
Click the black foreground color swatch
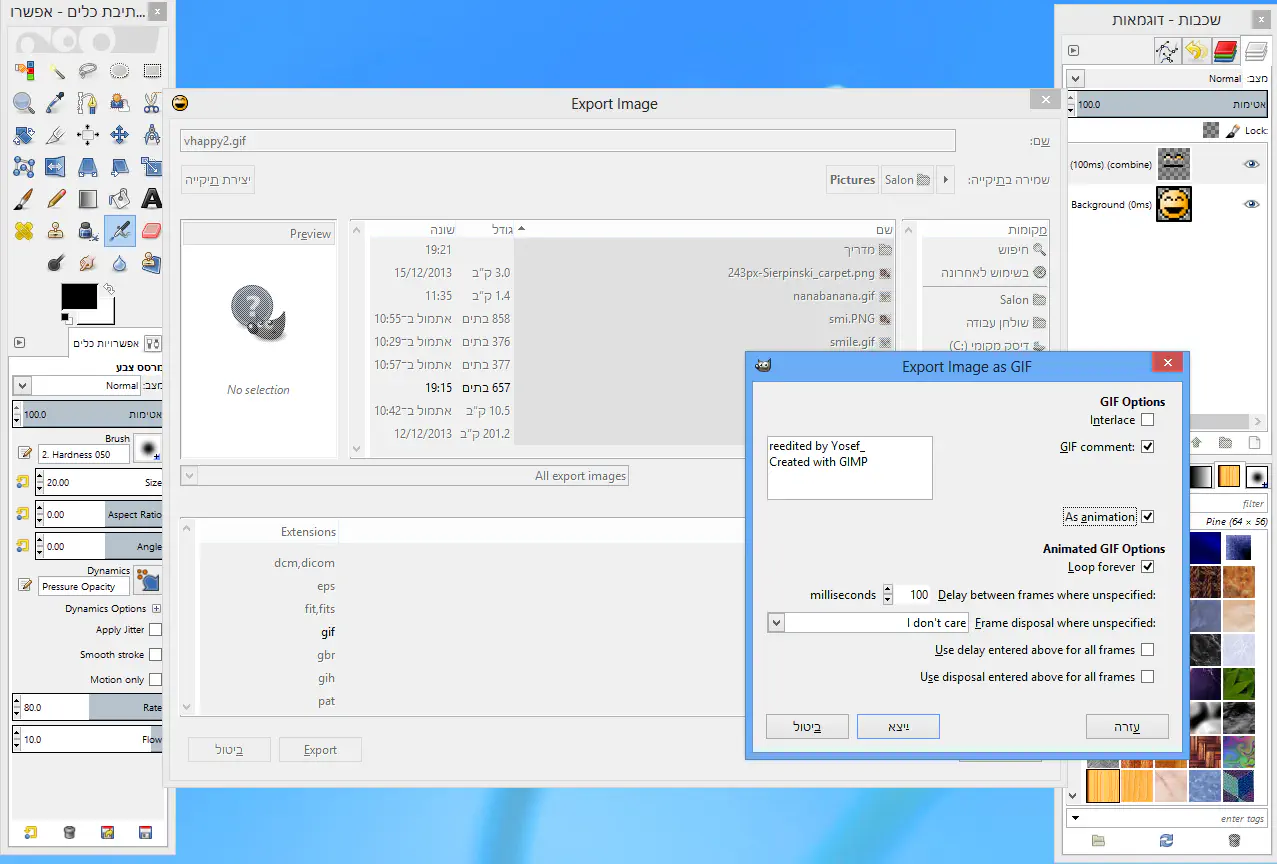click(x=79, y=296)
